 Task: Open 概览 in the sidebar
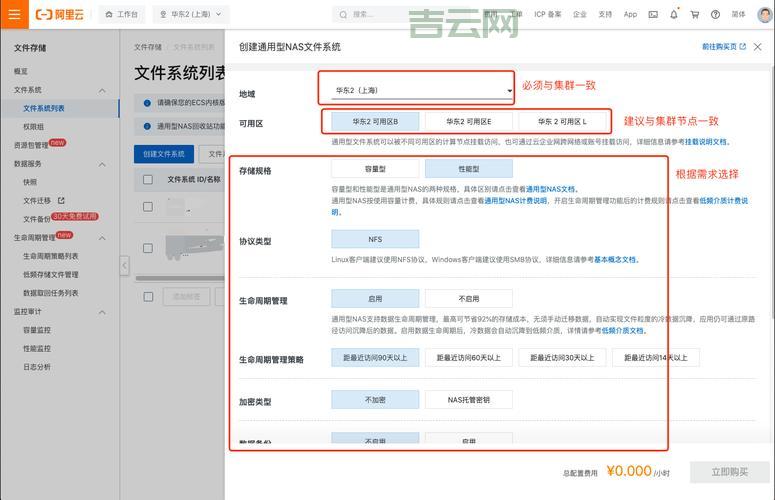click(21, 72)
